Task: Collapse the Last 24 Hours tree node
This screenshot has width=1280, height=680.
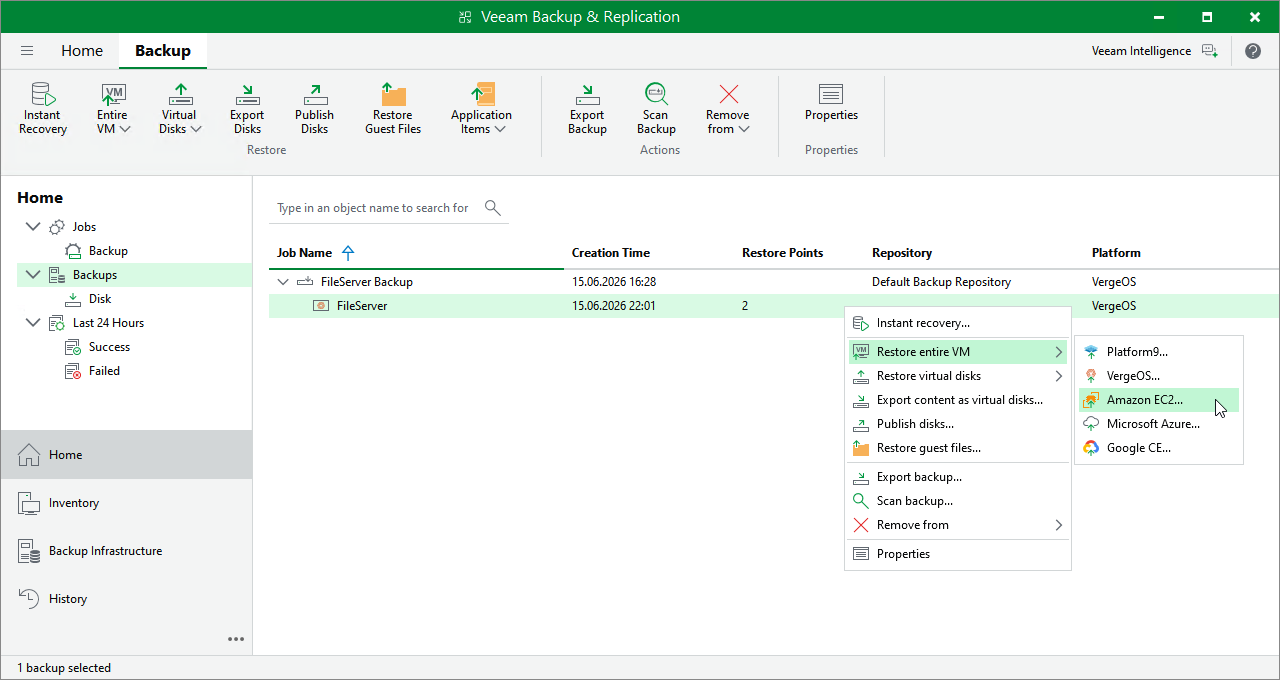Action: click(x=33, y=323)
